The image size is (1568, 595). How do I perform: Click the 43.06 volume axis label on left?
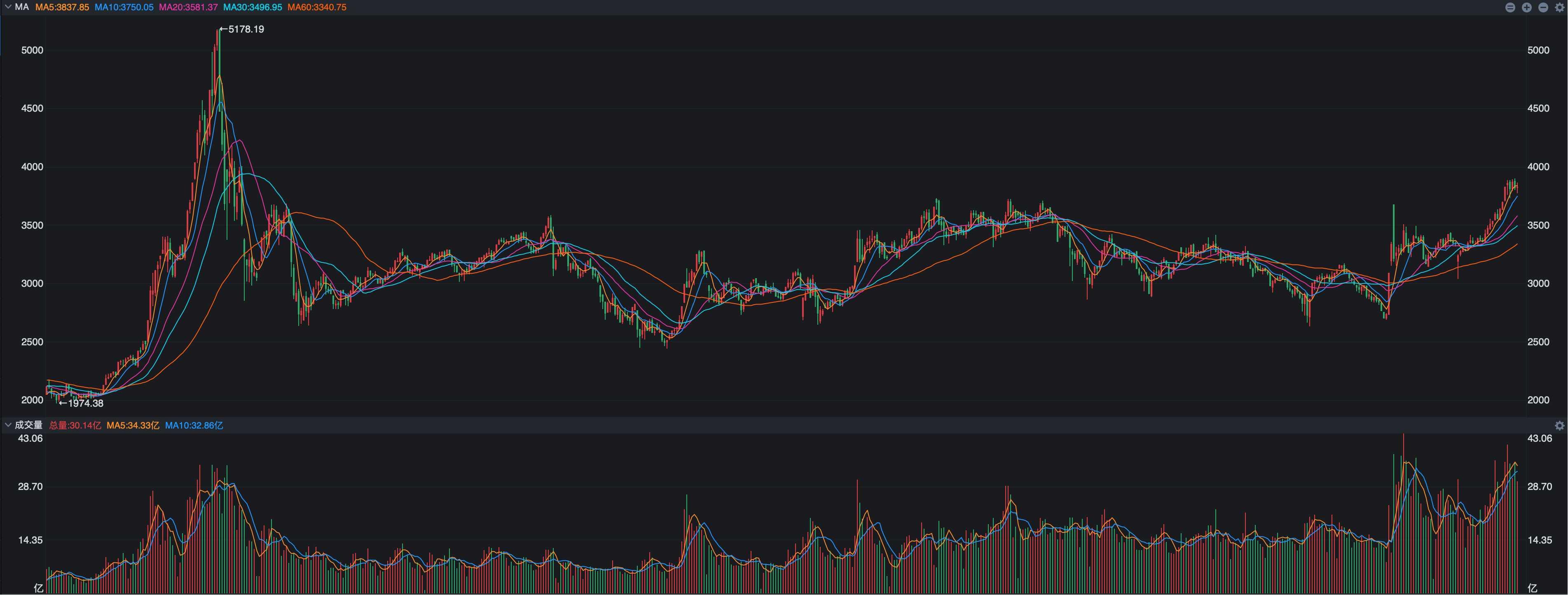tap(30, 438)
